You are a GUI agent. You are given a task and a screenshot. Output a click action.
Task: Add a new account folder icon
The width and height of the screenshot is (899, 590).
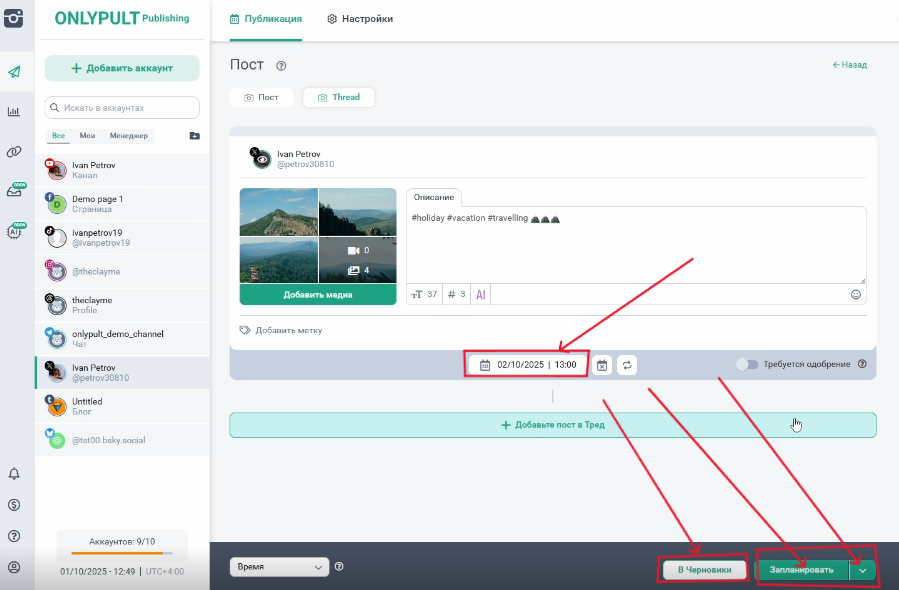pyautogui.click(x=194, y=136)
